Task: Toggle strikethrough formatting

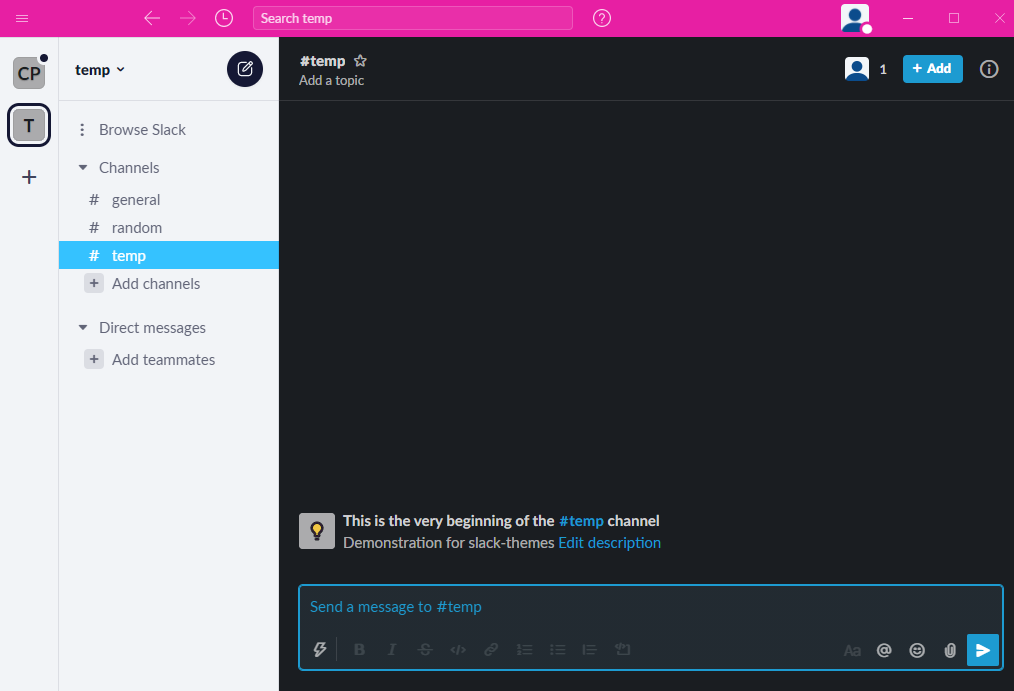Action: tap(425, 650)
